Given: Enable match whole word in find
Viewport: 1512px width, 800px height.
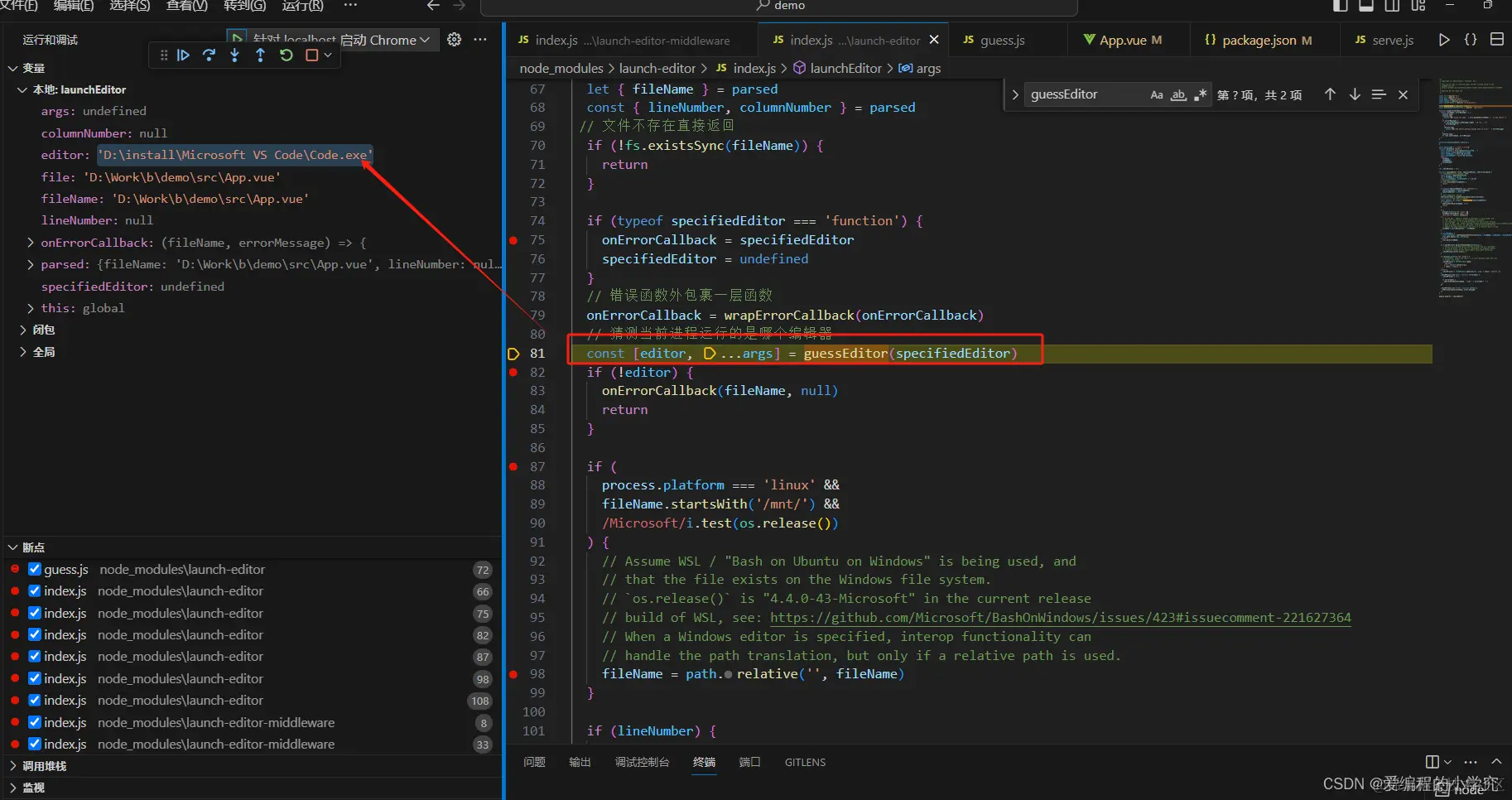Looking at the screenshot, I should [1178, 95].
